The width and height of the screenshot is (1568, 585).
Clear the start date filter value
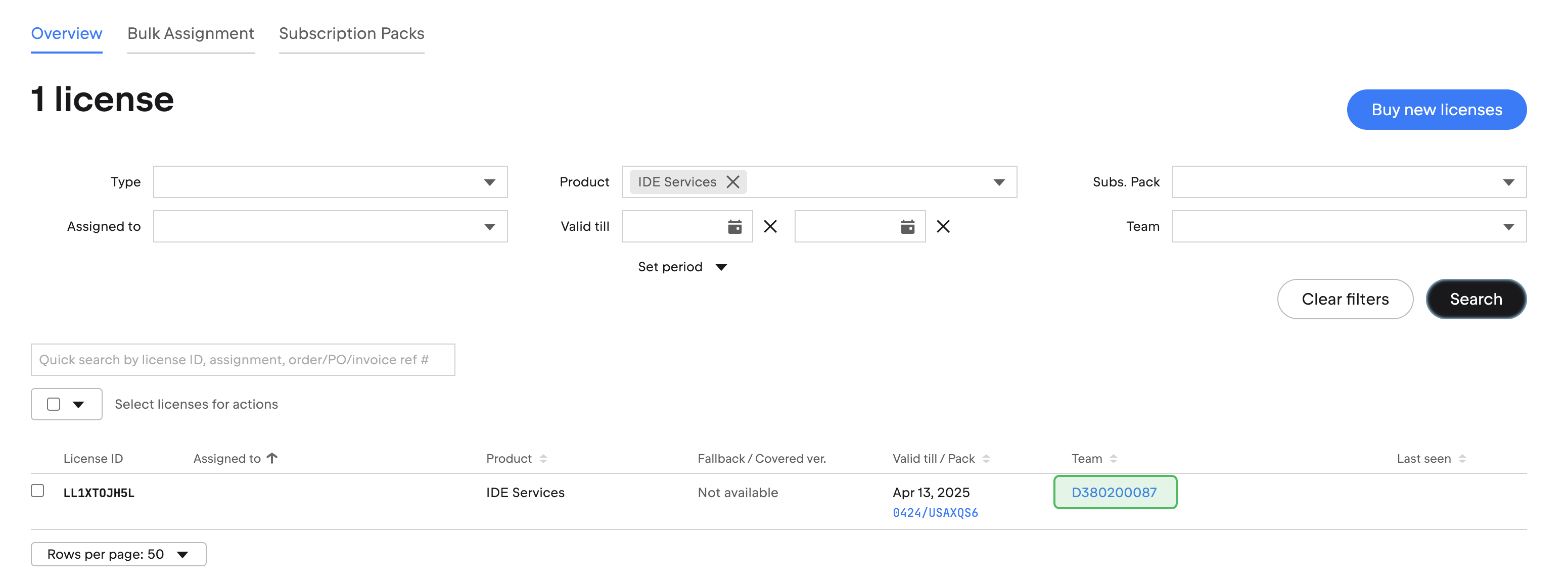tap(770, 226)
